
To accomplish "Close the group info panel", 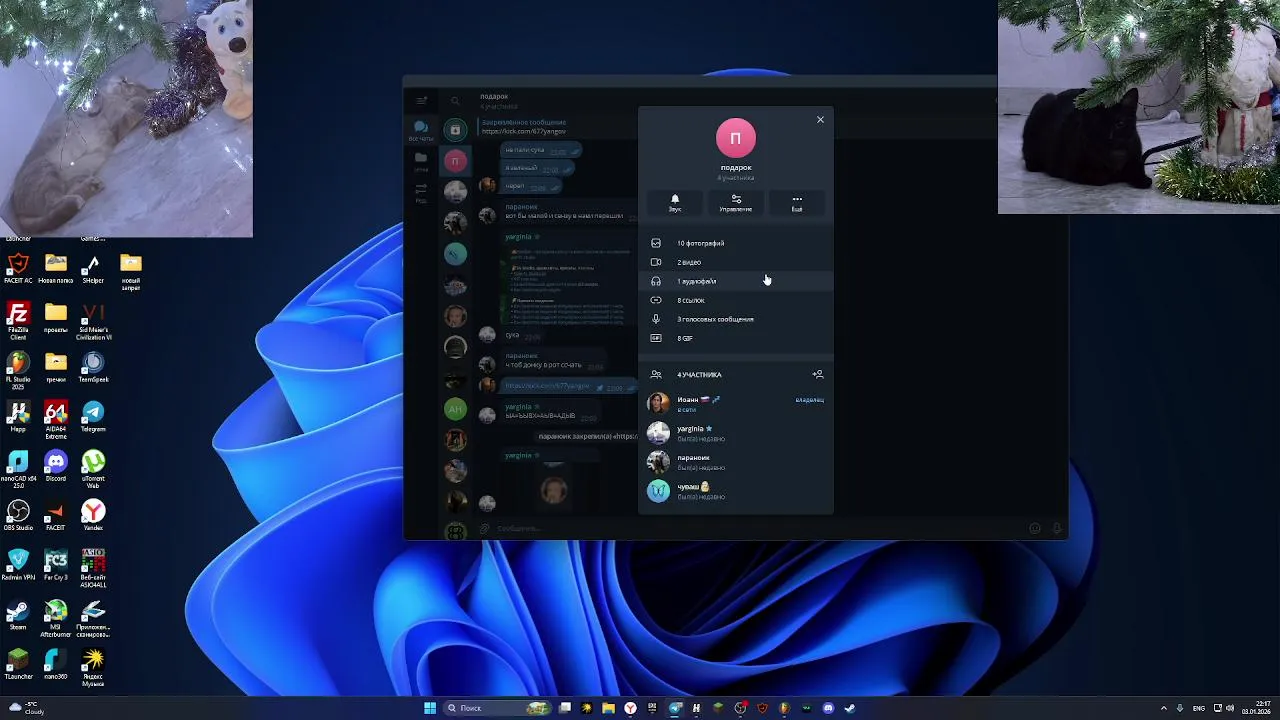I will [820, 120].
